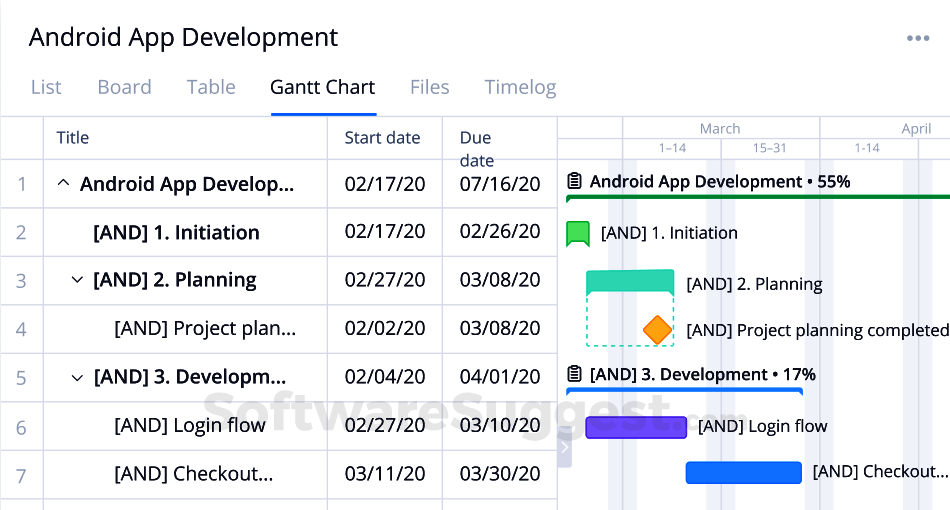The image size is (950, 510).
Task: Click the panel collapse arrow on divider
Action: [564, 447]
